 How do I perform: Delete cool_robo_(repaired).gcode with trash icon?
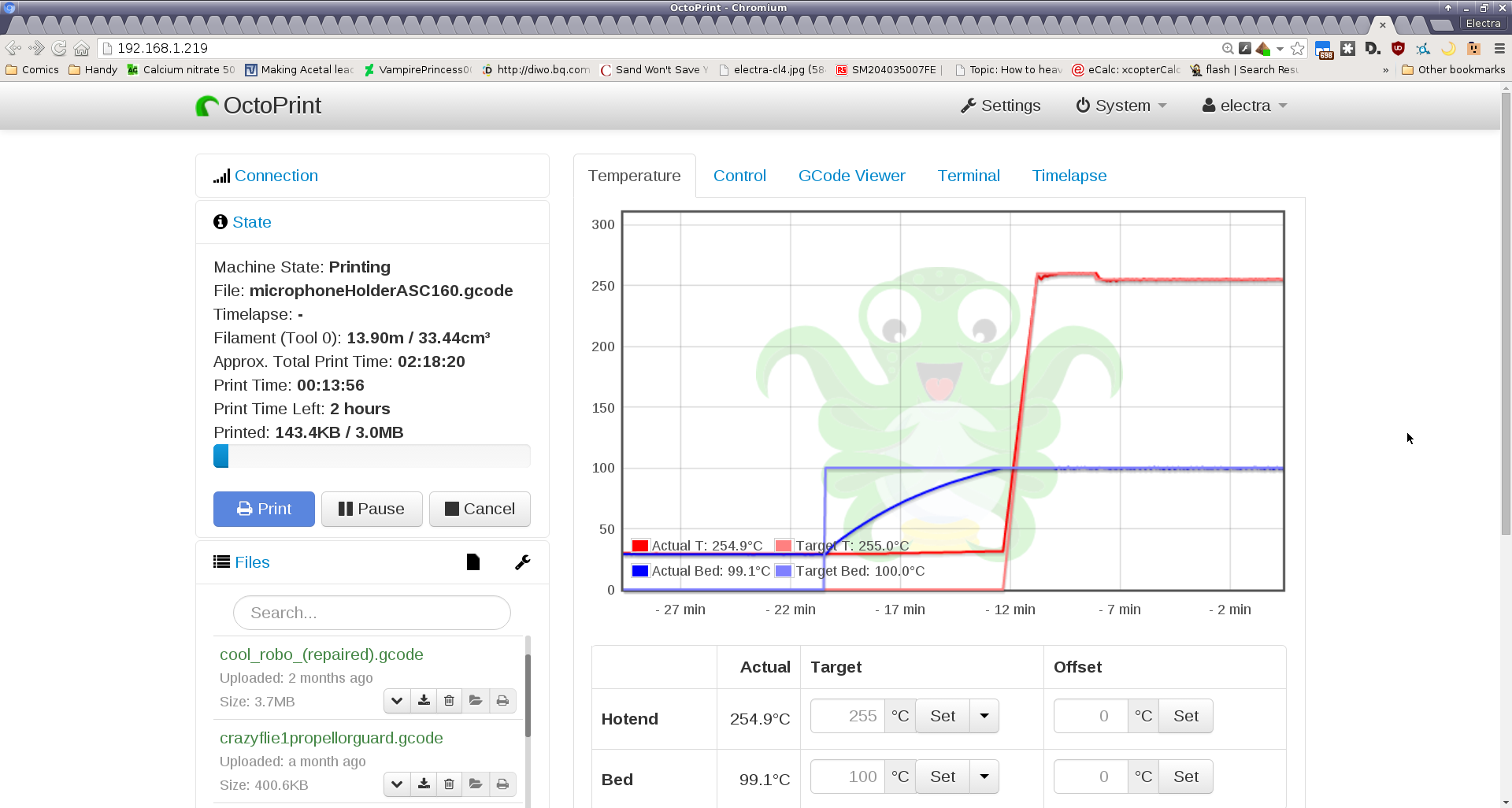point(449,701)
